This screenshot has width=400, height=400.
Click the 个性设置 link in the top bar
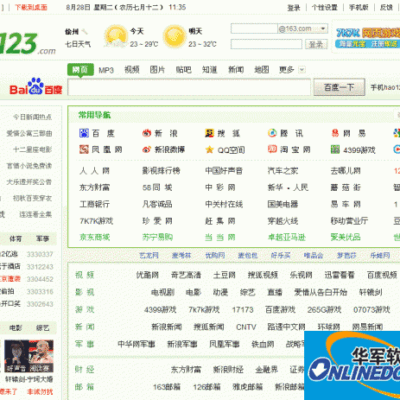coord(324,7)
